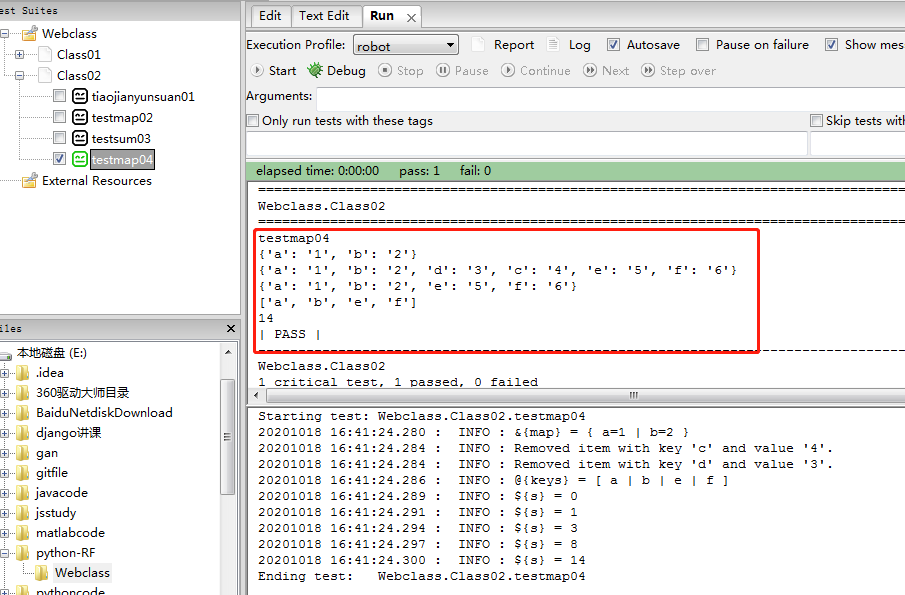The height and width of the screenshot is (595, 905).
Task: Click the Continue run button
Action: [536, 70]
